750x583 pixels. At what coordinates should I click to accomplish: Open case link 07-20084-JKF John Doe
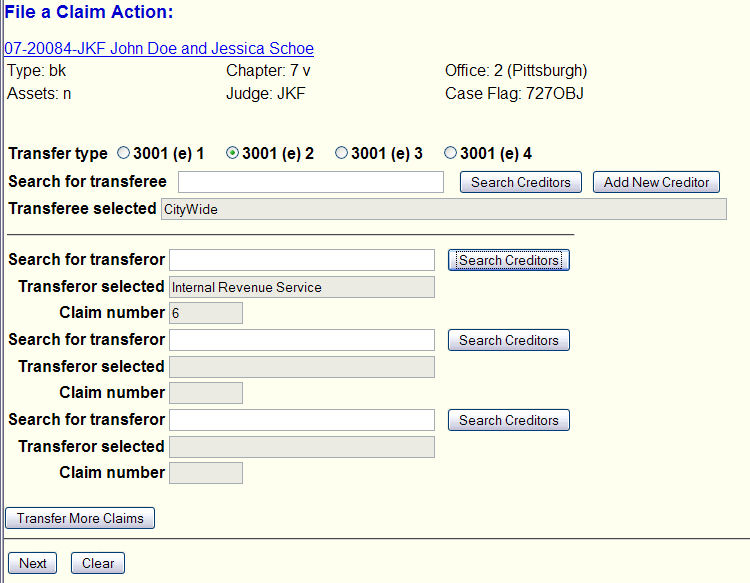tap(159, 48)
